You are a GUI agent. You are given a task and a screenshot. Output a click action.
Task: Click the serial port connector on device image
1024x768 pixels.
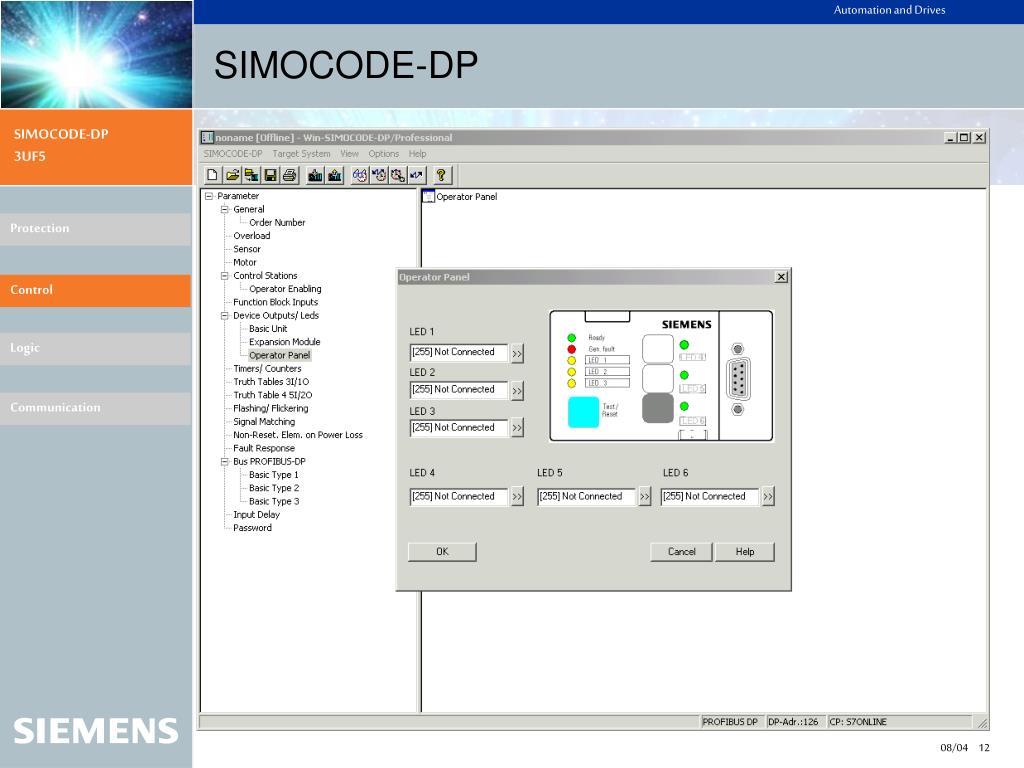click(x=738, y=379)
